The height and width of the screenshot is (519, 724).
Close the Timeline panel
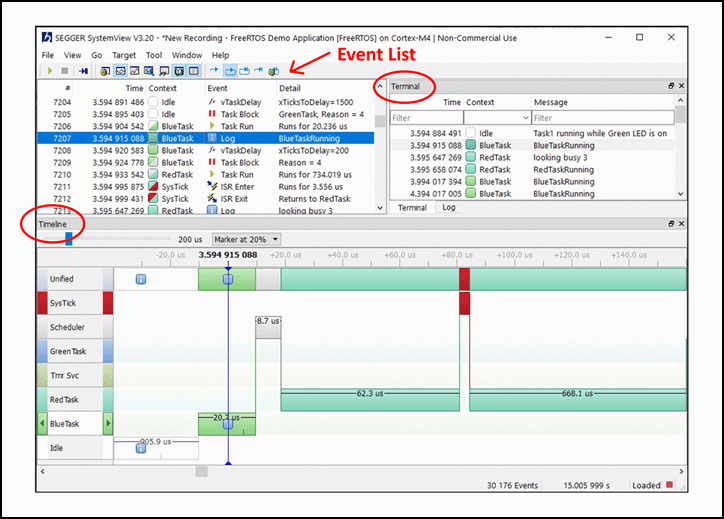point(681,223)
